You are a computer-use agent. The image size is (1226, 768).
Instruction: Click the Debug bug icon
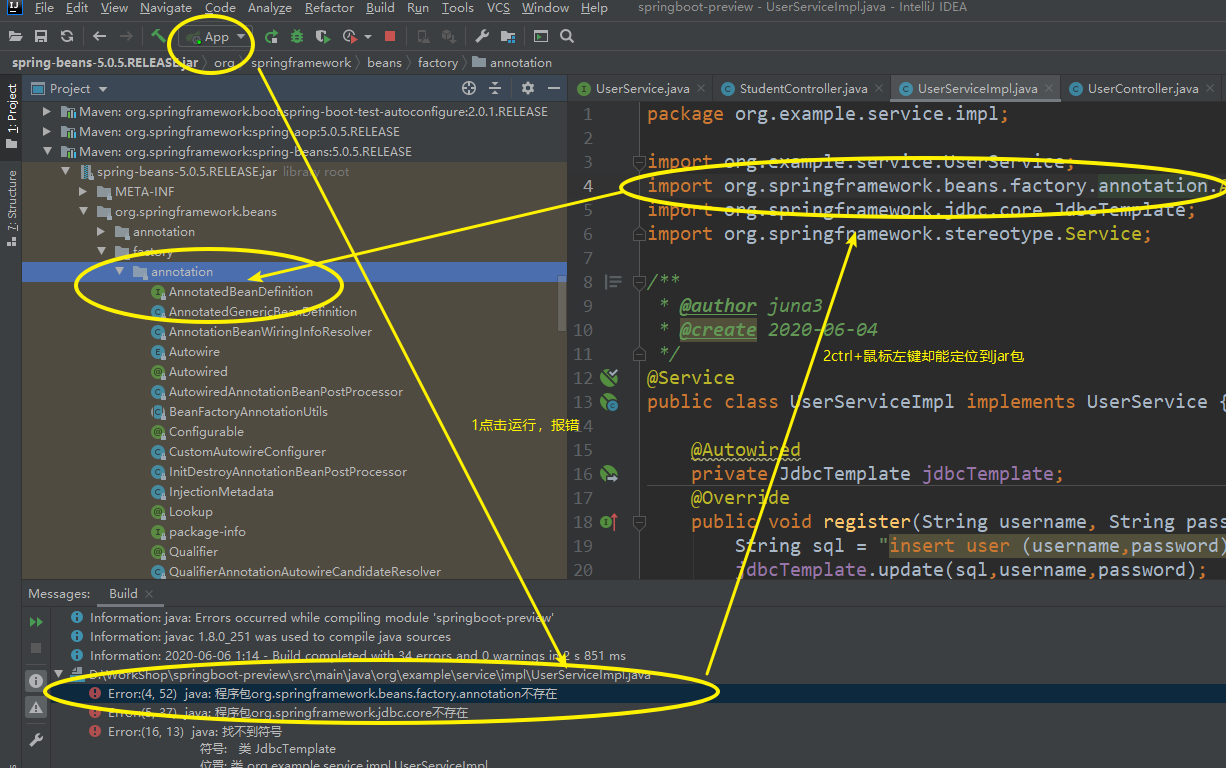coord(297,37)
